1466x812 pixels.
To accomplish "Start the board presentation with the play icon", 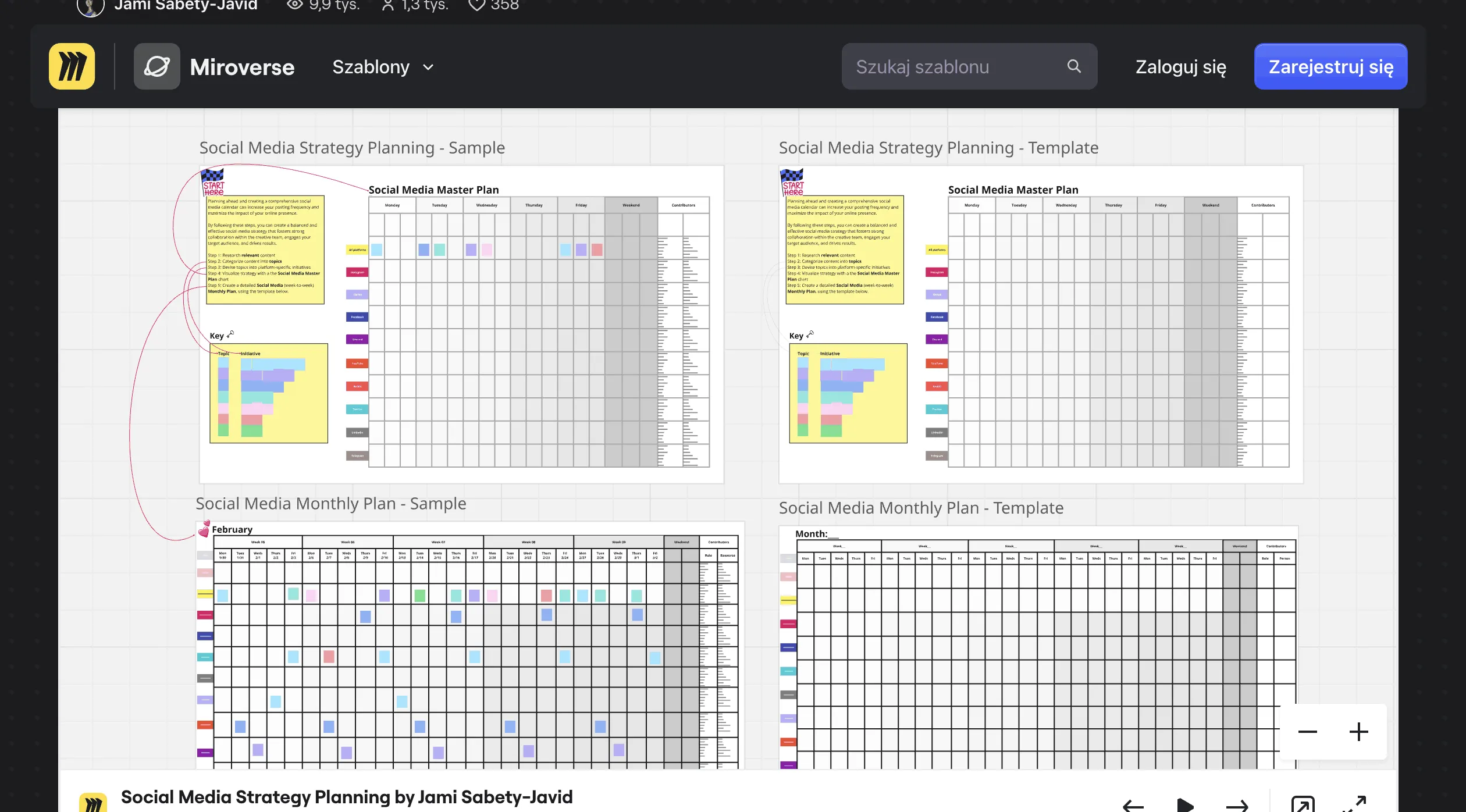I will point(1185,806).
